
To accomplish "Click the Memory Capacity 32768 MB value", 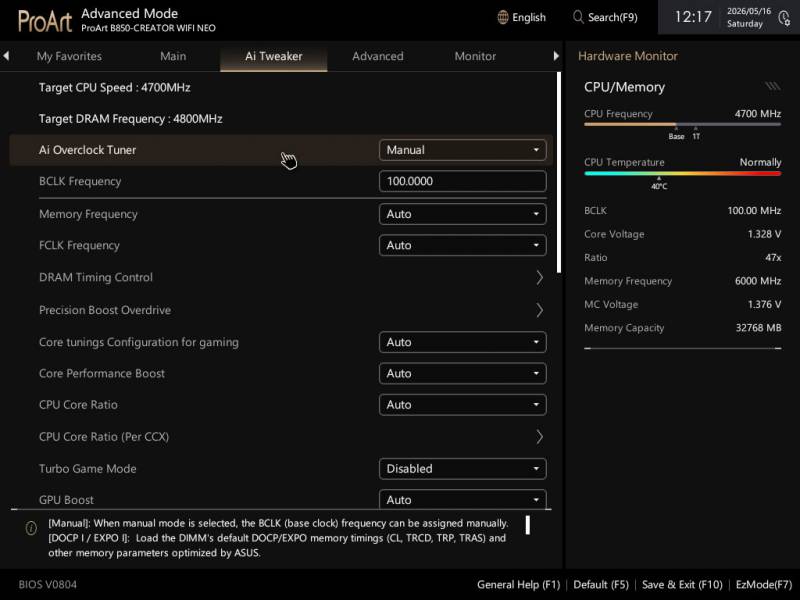I will click(758, 328).
